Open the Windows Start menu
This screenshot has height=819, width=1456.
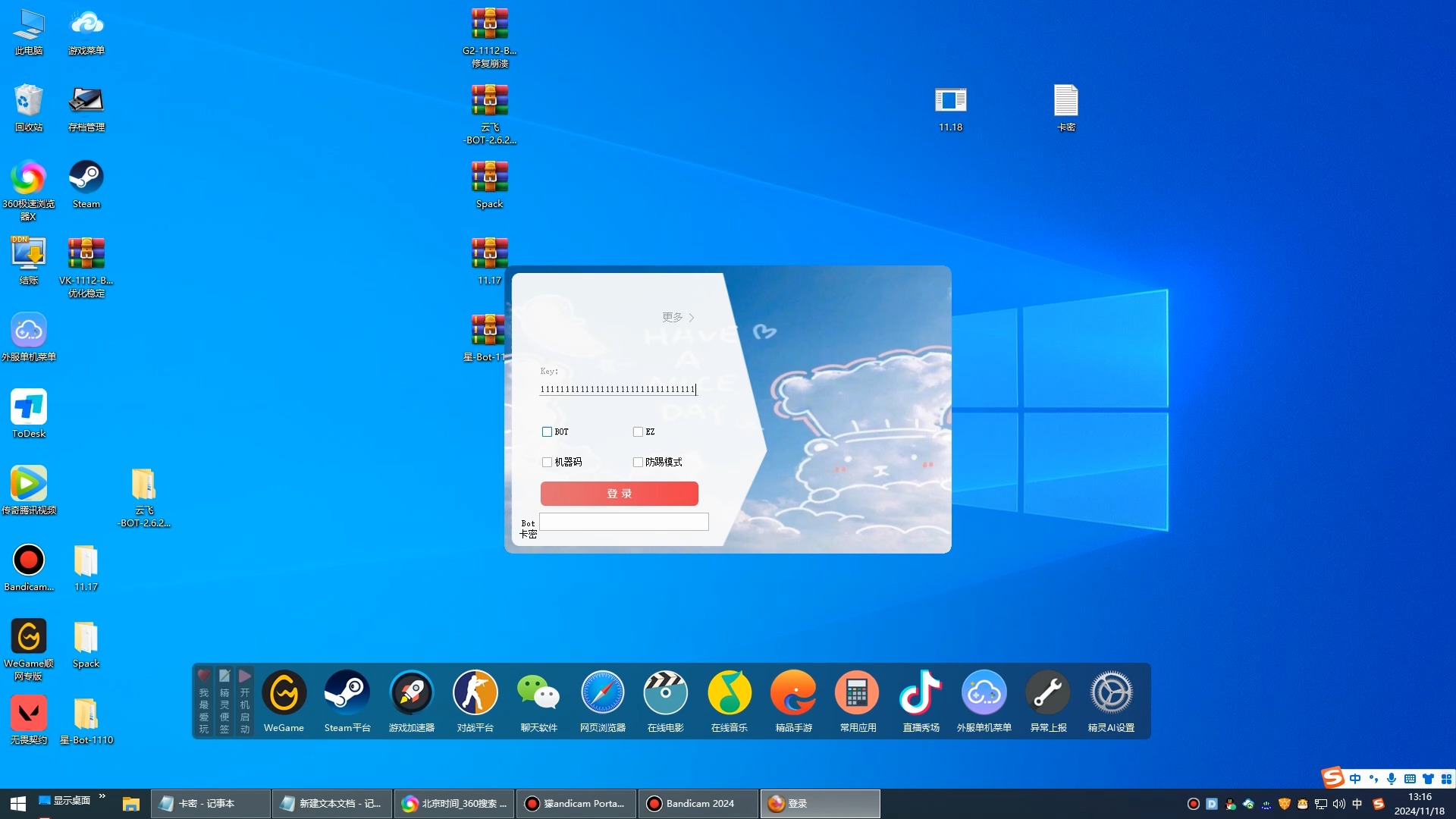point(18,803)
